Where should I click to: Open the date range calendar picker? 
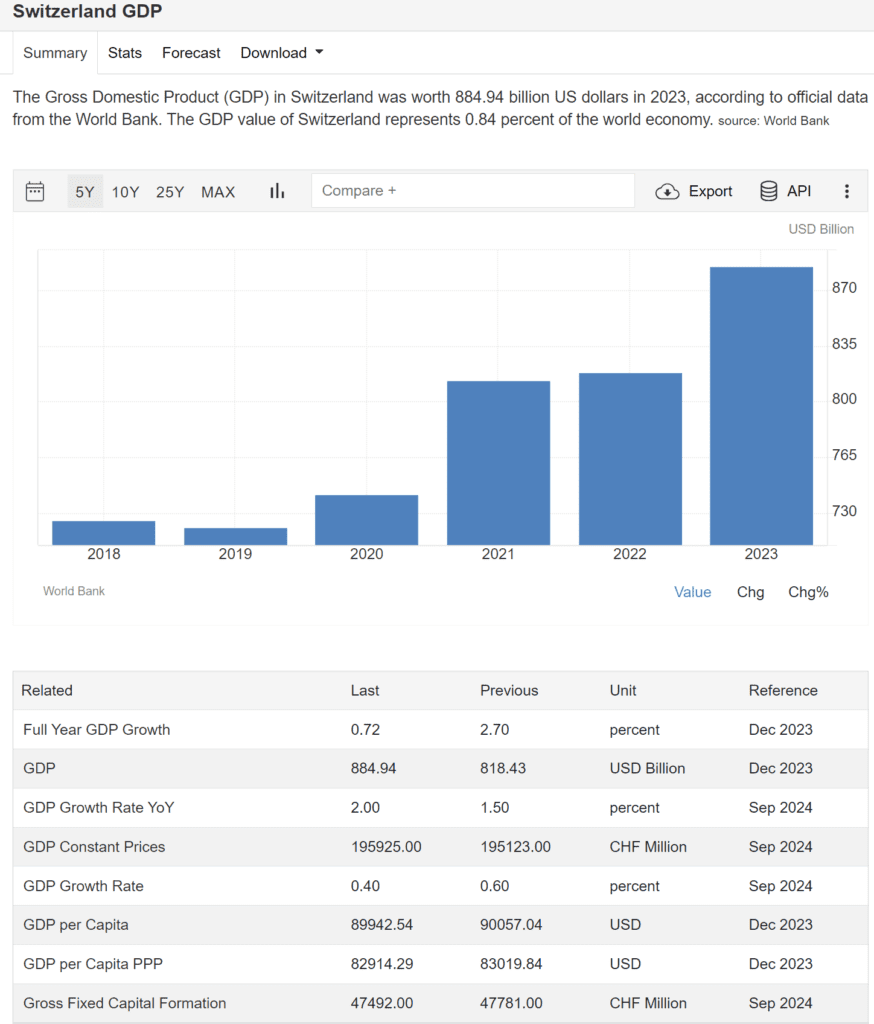tap(35, 191)
